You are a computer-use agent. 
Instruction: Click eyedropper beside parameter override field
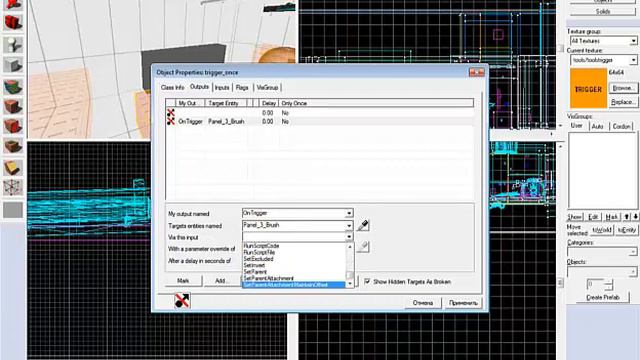(363, 247)
